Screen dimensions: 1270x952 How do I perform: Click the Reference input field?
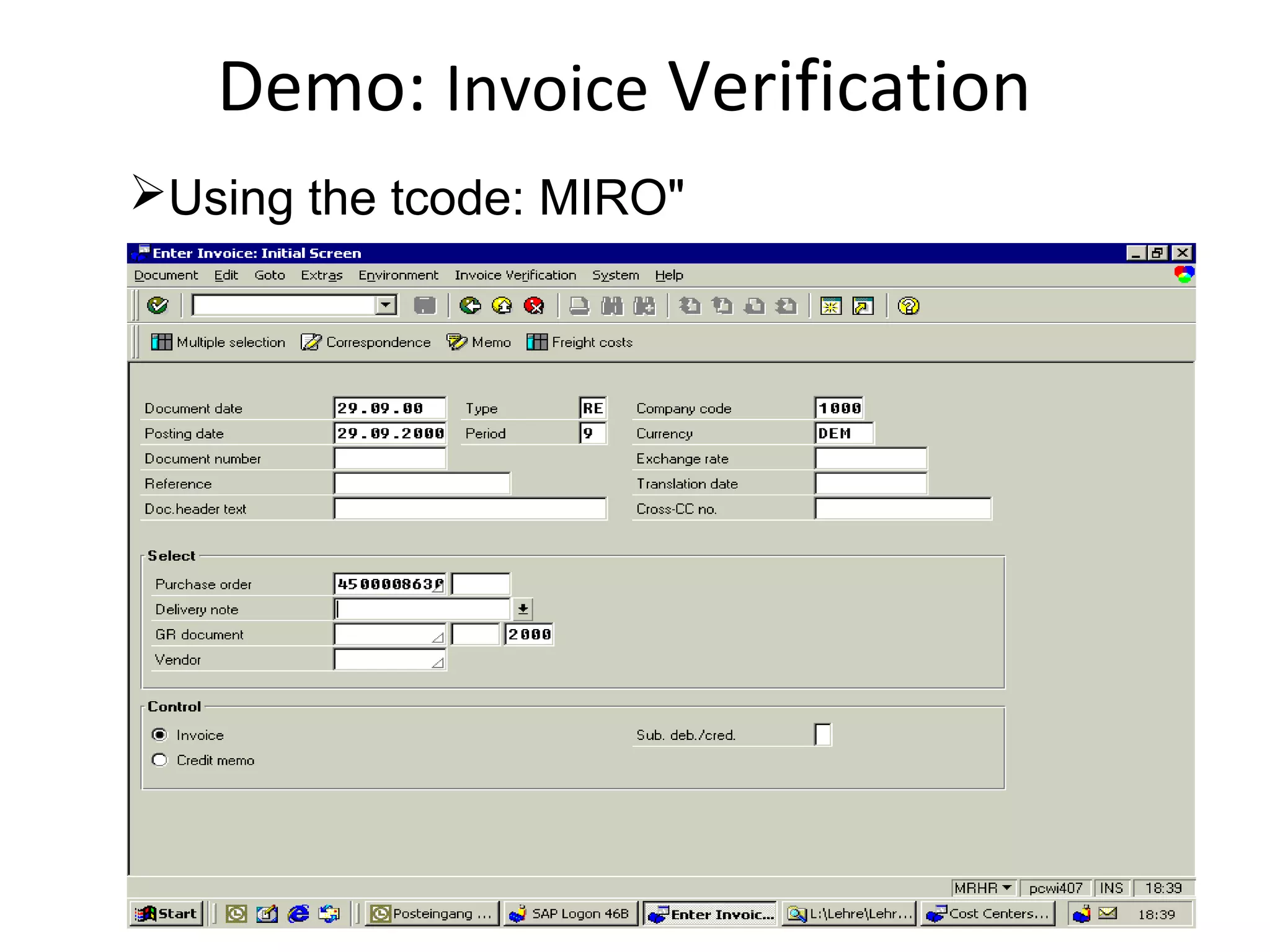(x=422, y=483)
